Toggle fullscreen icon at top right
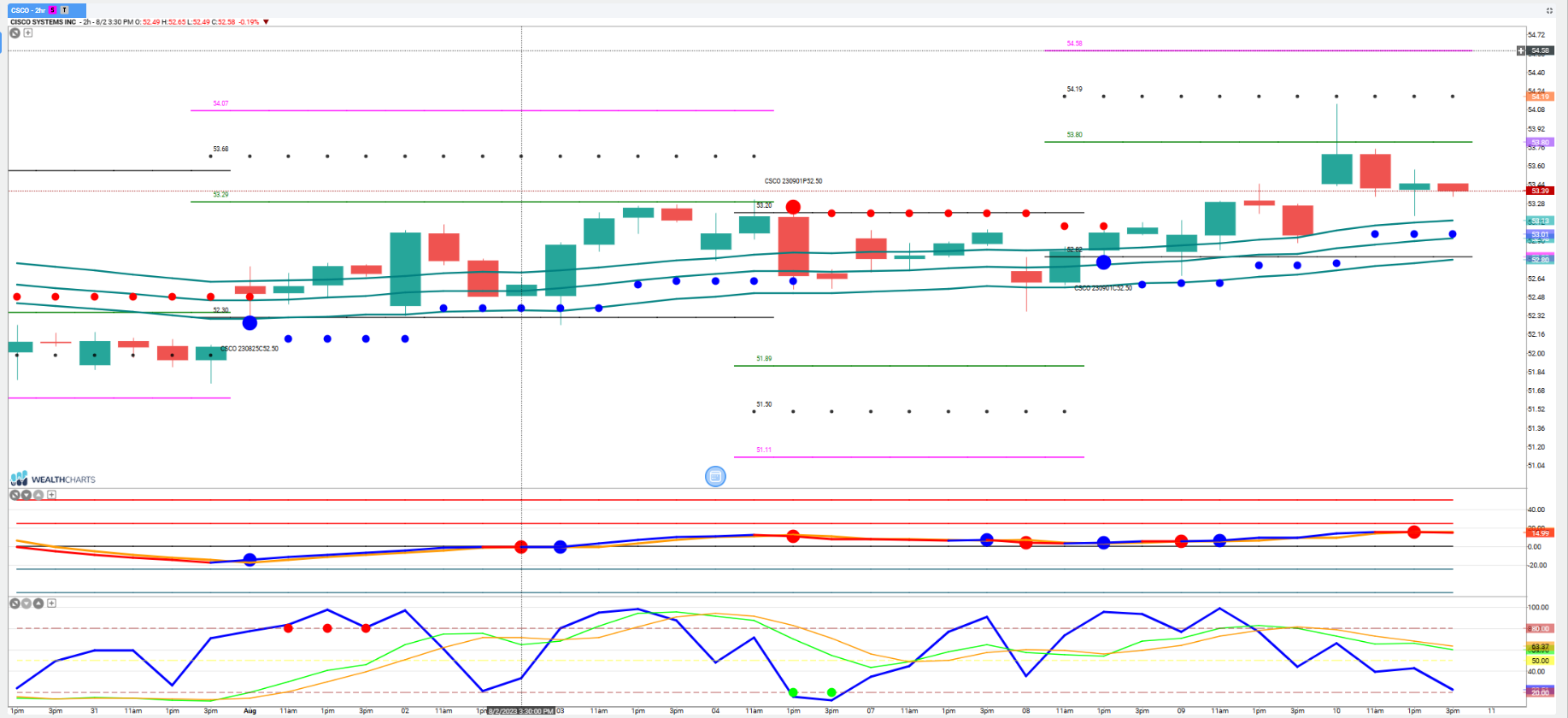Image resolution: width=1568 pixels, height=718 pixels. tap(1549, 10)
